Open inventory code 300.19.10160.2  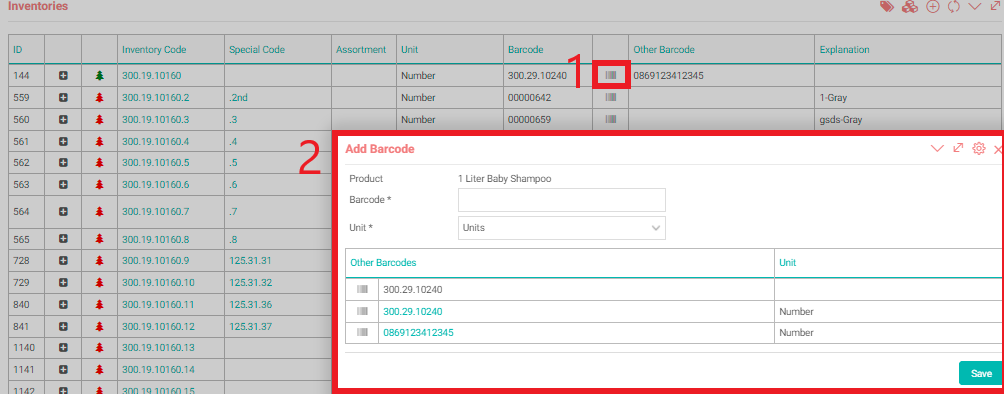pos(156,97)
